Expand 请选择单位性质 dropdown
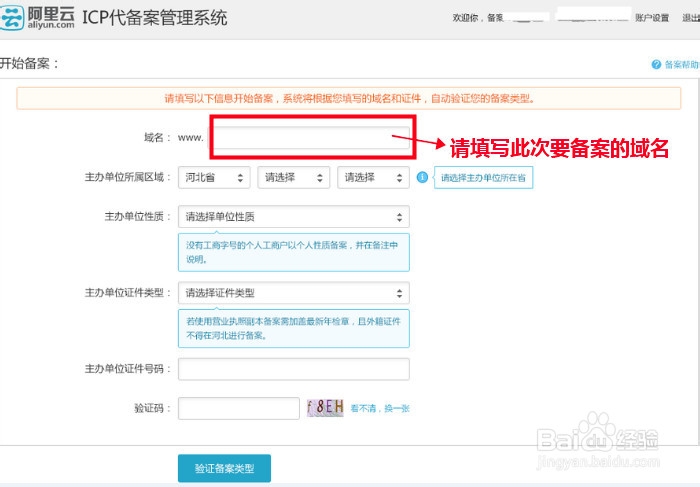Viewport: 700px width, 487px height. tap(294, 217)
